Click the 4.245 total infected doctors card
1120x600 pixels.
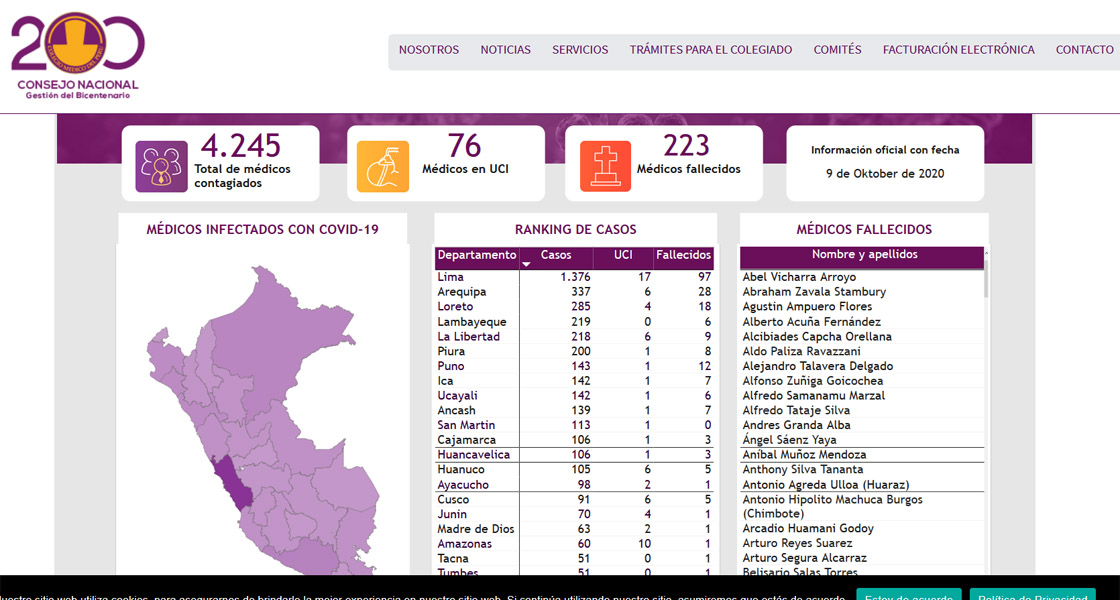[x=221, y=164]
